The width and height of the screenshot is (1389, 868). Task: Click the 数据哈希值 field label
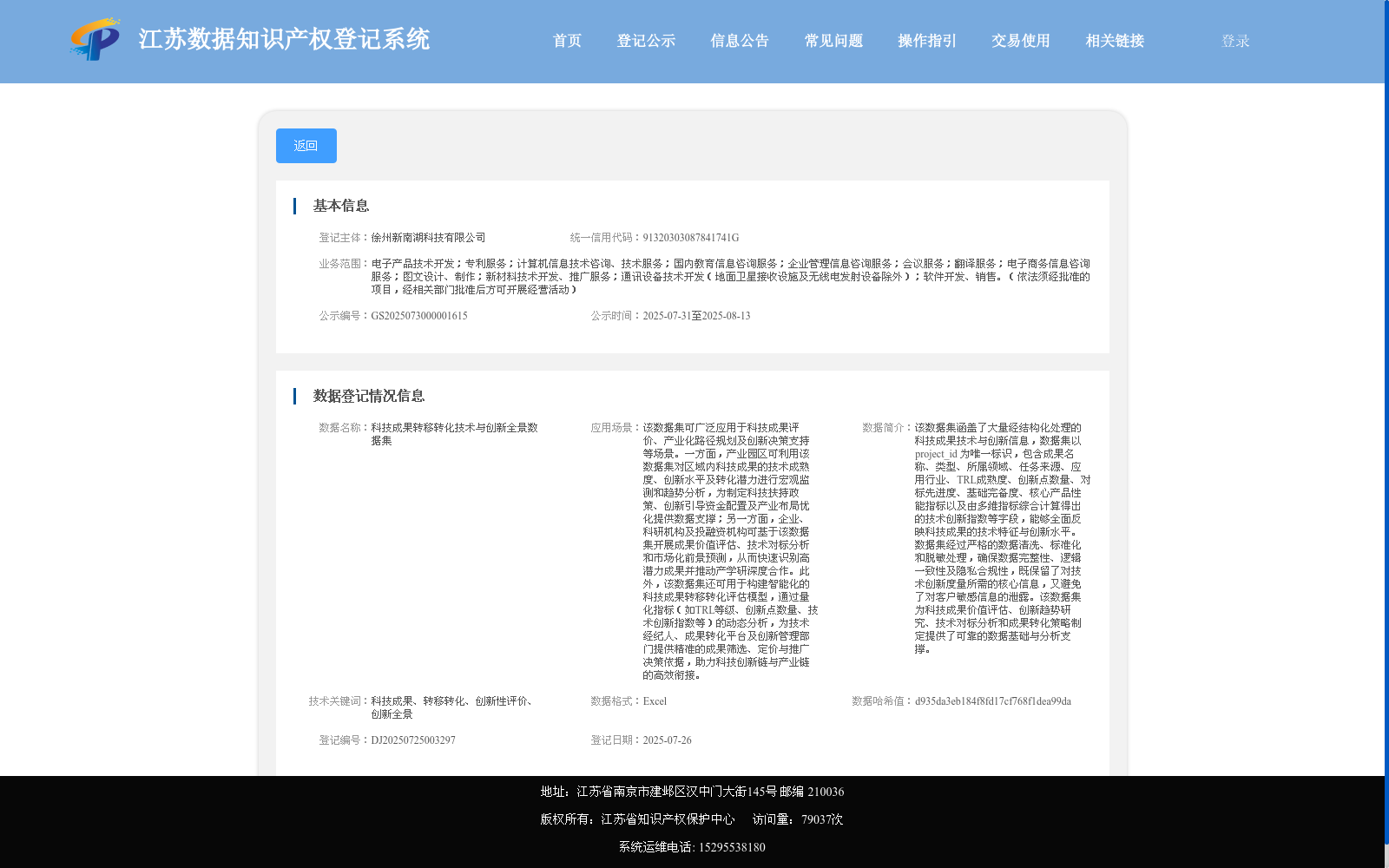click(x=883, y=701)
